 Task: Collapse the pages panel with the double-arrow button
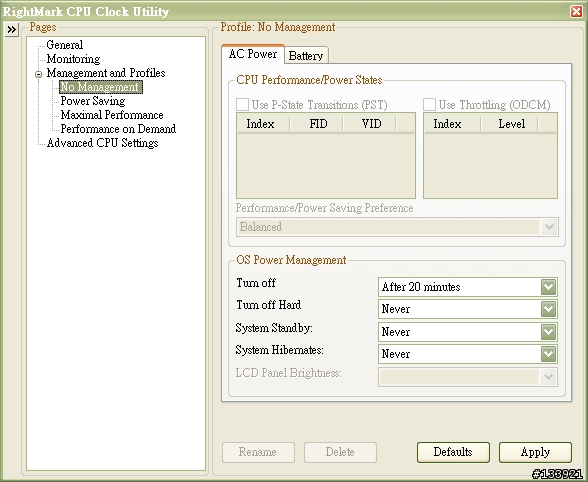pyautogui.click(x=12, y=29)
